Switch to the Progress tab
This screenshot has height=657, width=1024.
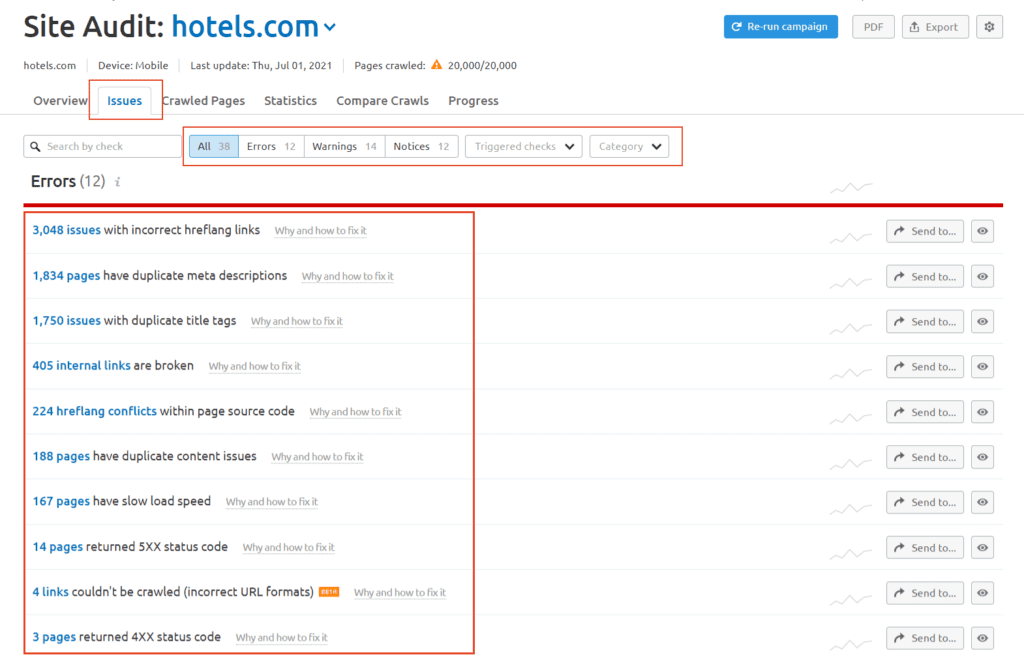[473, 101]
